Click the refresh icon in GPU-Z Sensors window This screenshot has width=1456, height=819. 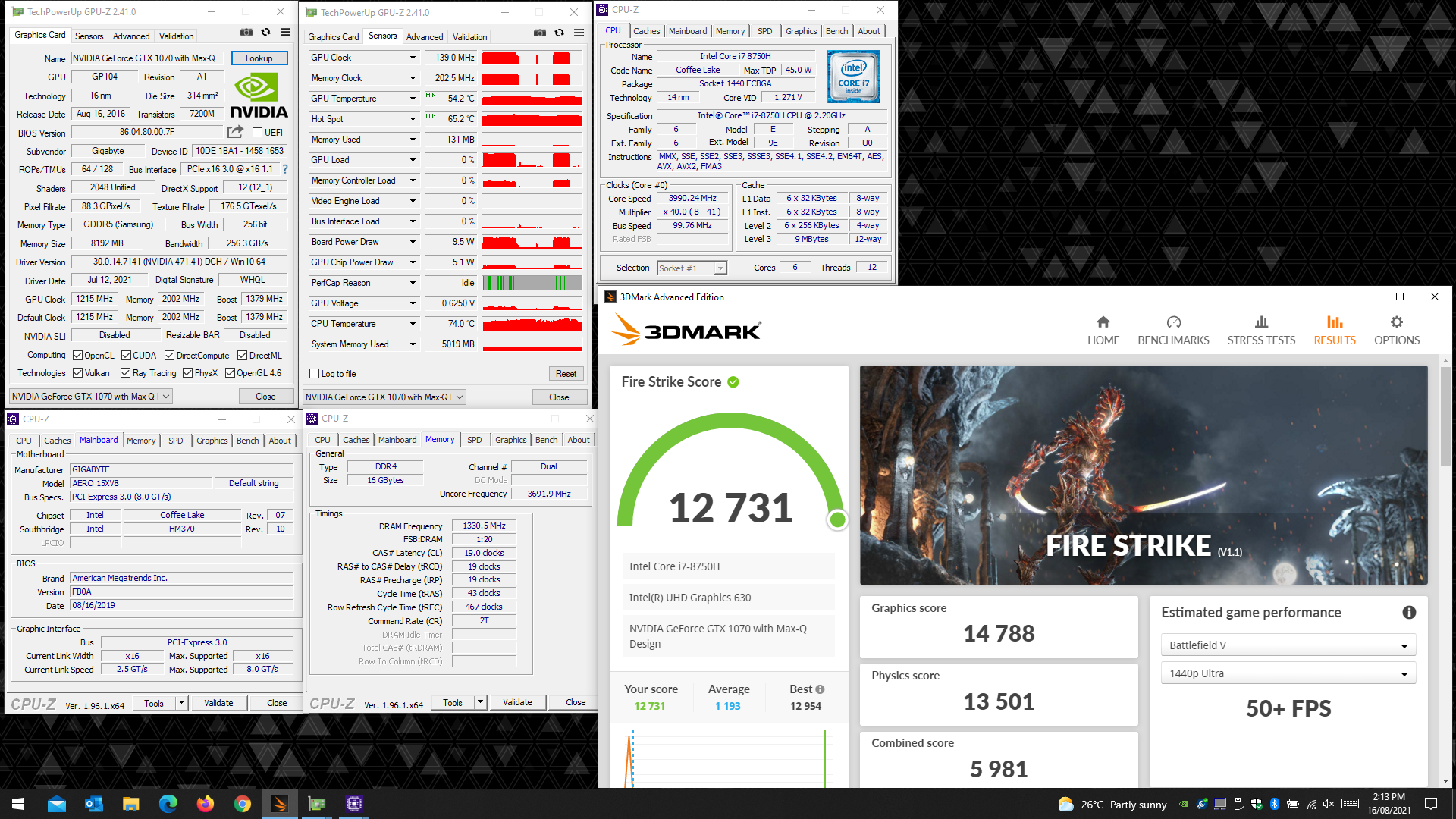tap(560, 33)
